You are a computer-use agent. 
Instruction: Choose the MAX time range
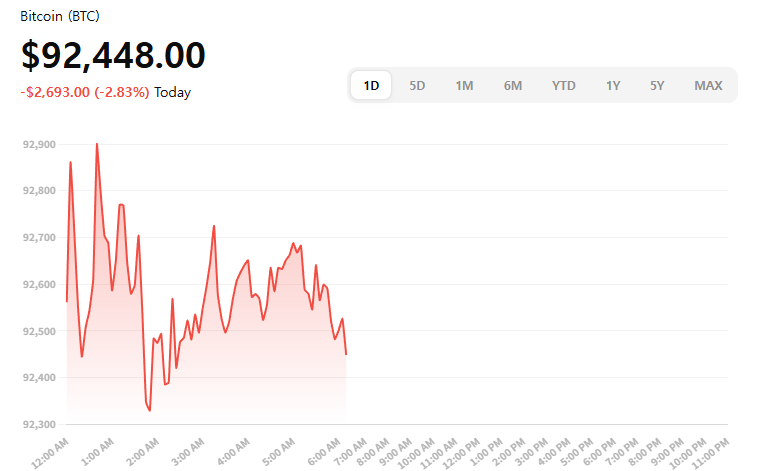click(x=708, y=86)
